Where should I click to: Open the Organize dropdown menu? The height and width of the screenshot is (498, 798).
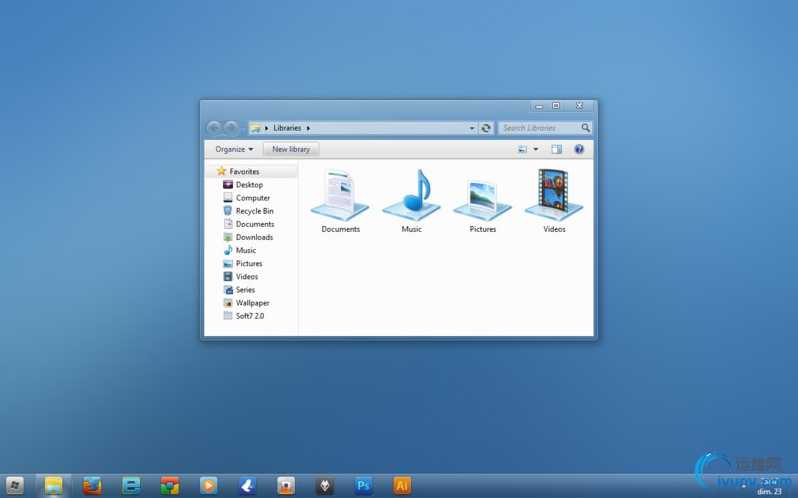[233, 149]
